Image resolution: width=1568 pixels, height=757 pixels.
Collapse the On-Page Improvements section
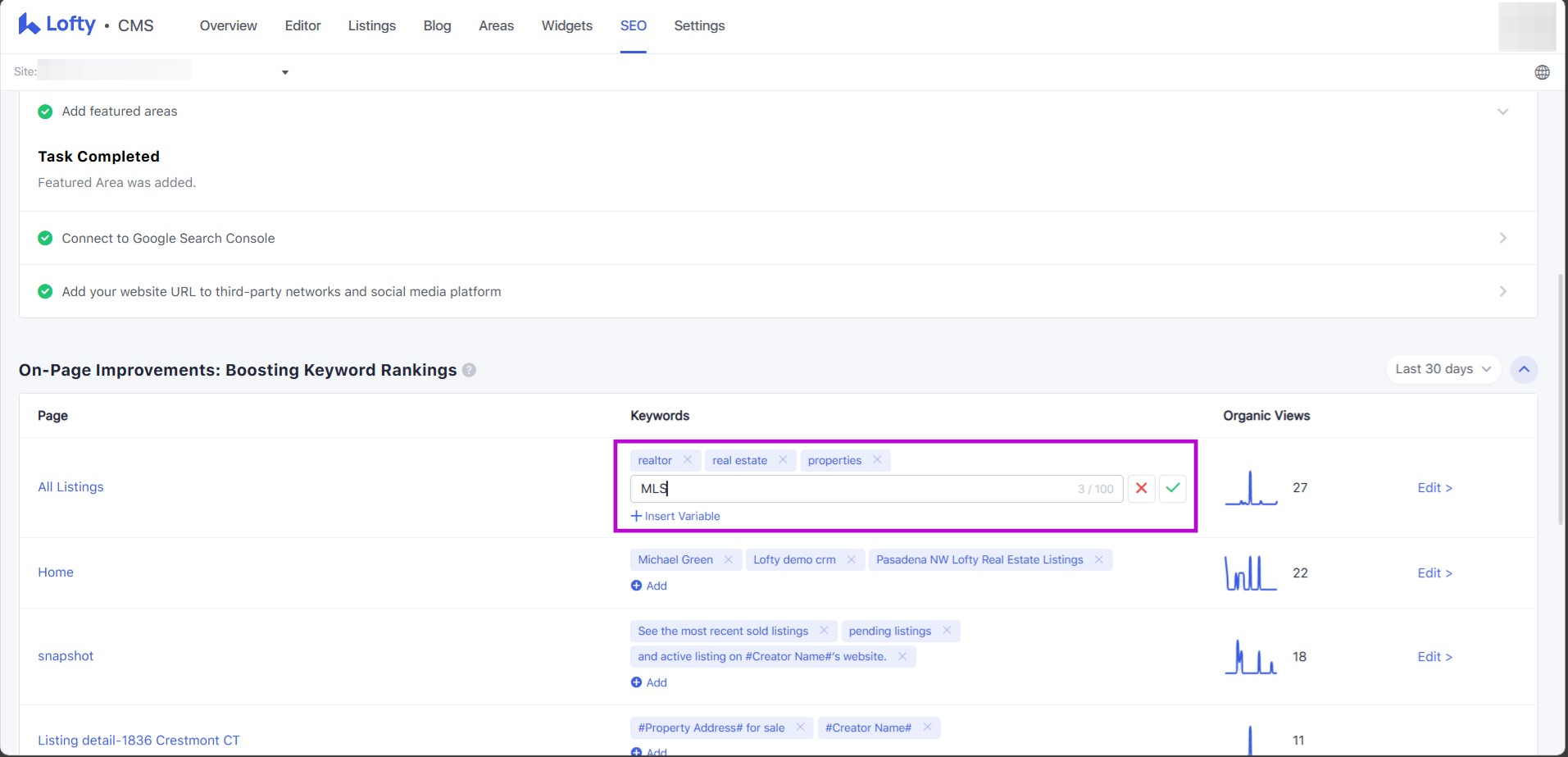coord(1524,369)
